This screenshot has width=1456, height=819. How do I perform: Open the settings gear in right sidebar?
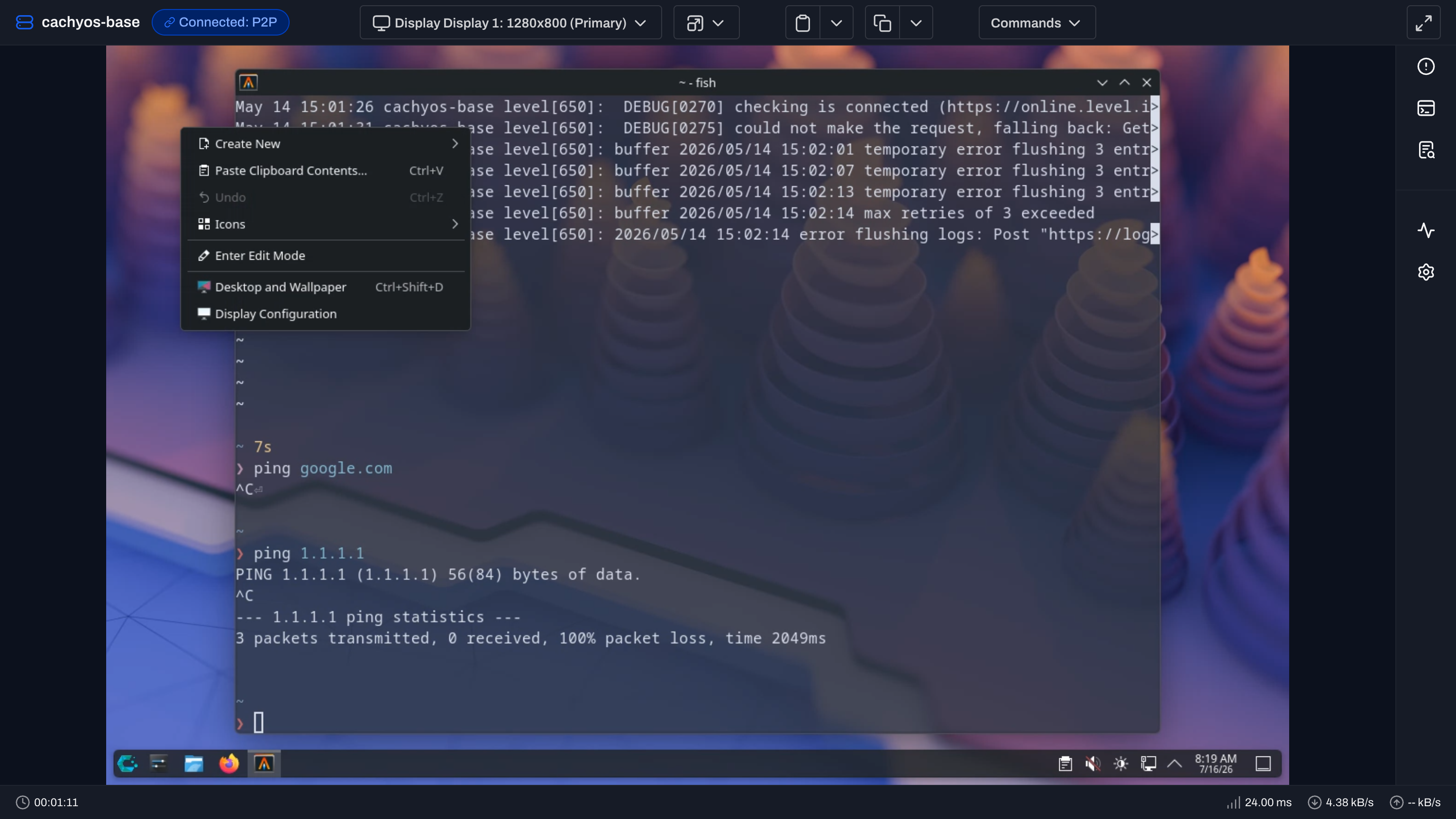click(x=1426, y=272)
